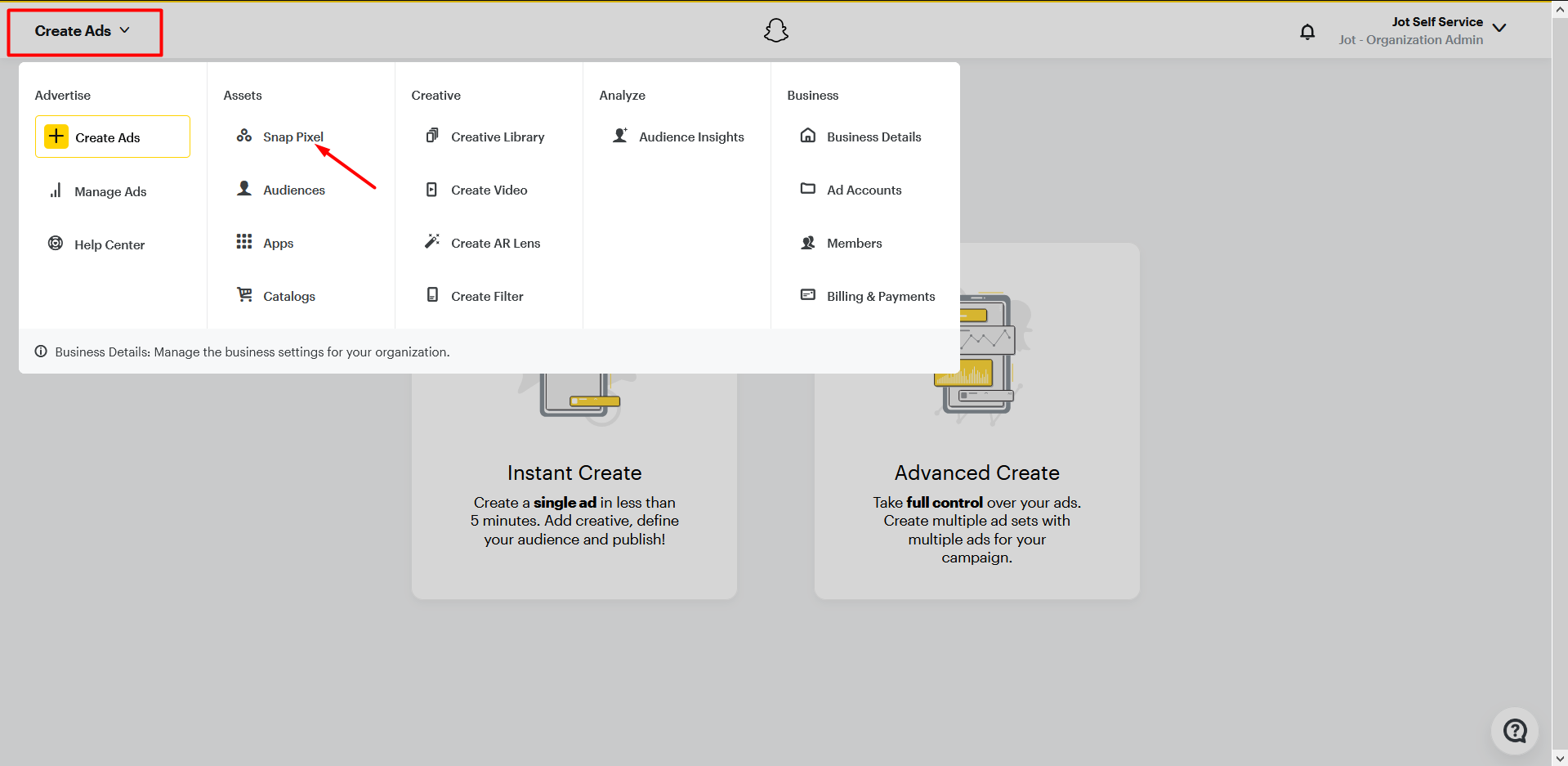Choose Create AR Lens
Image resolution: width=1568 pixels, height=766 pixels.
coord(495,243)
